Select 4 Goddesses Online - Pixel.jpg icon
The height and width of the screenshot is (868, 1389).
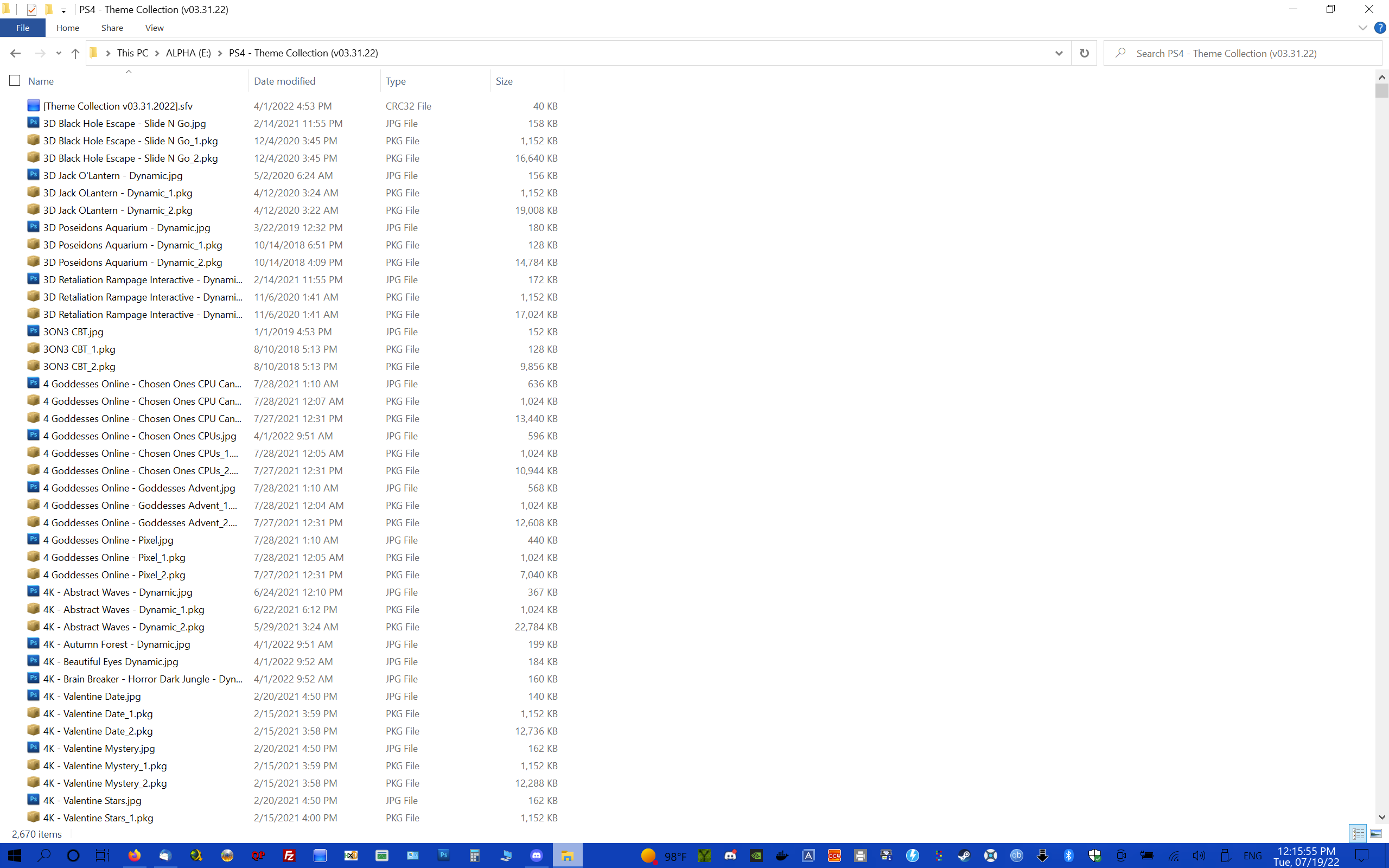point(34,540)
